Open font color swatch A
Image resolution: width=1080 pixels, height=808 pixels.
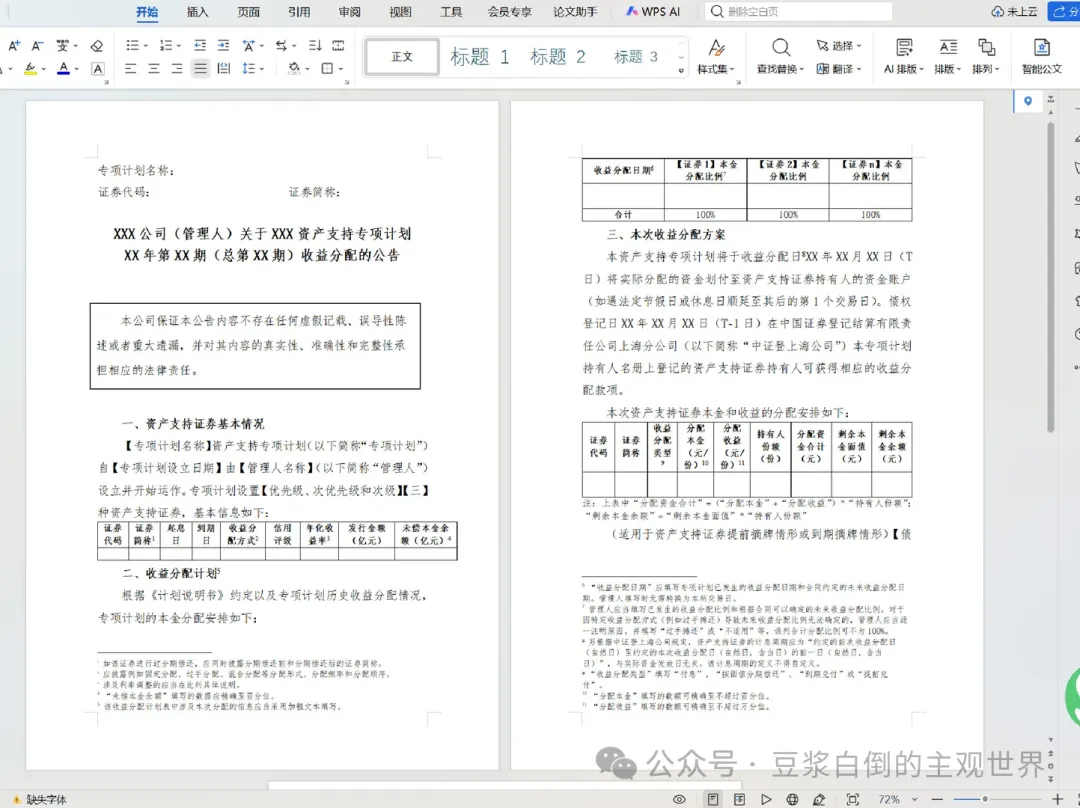pos(63,68)
